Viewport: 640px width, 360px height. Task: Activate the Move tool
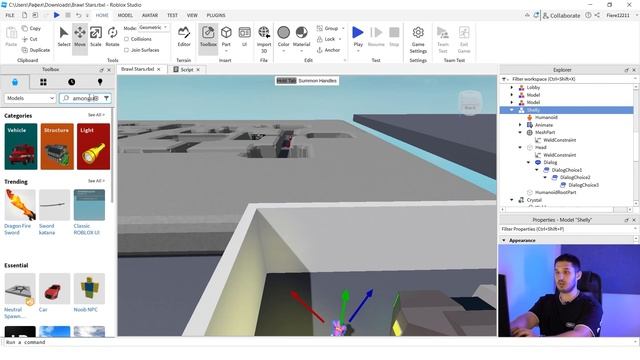[x=80, y=36]
